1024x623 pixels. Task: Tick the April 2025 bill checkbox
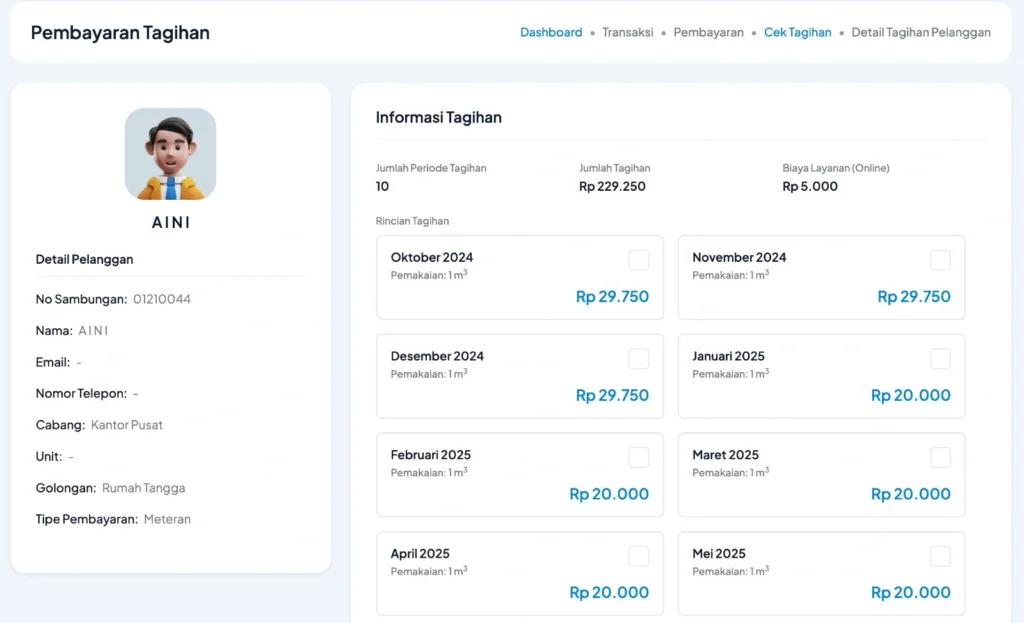coord(638,556)
